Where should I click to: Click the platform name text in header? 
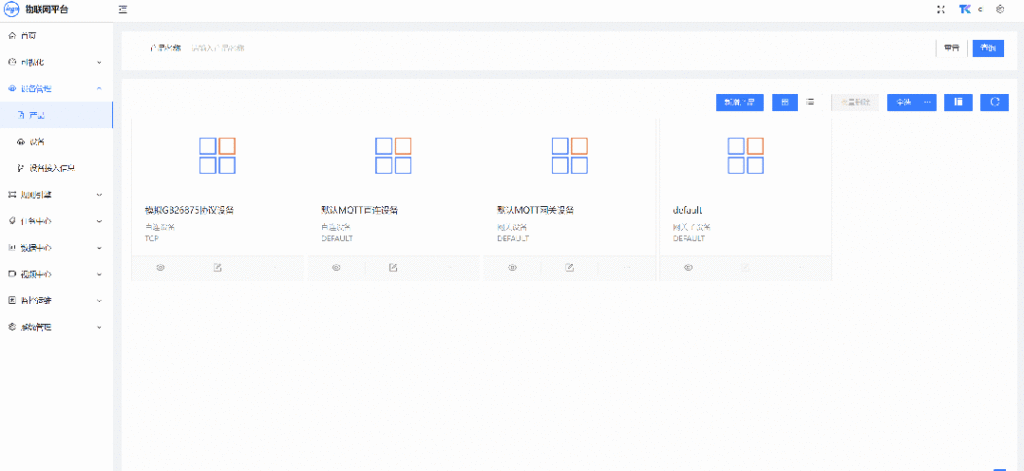45,9
